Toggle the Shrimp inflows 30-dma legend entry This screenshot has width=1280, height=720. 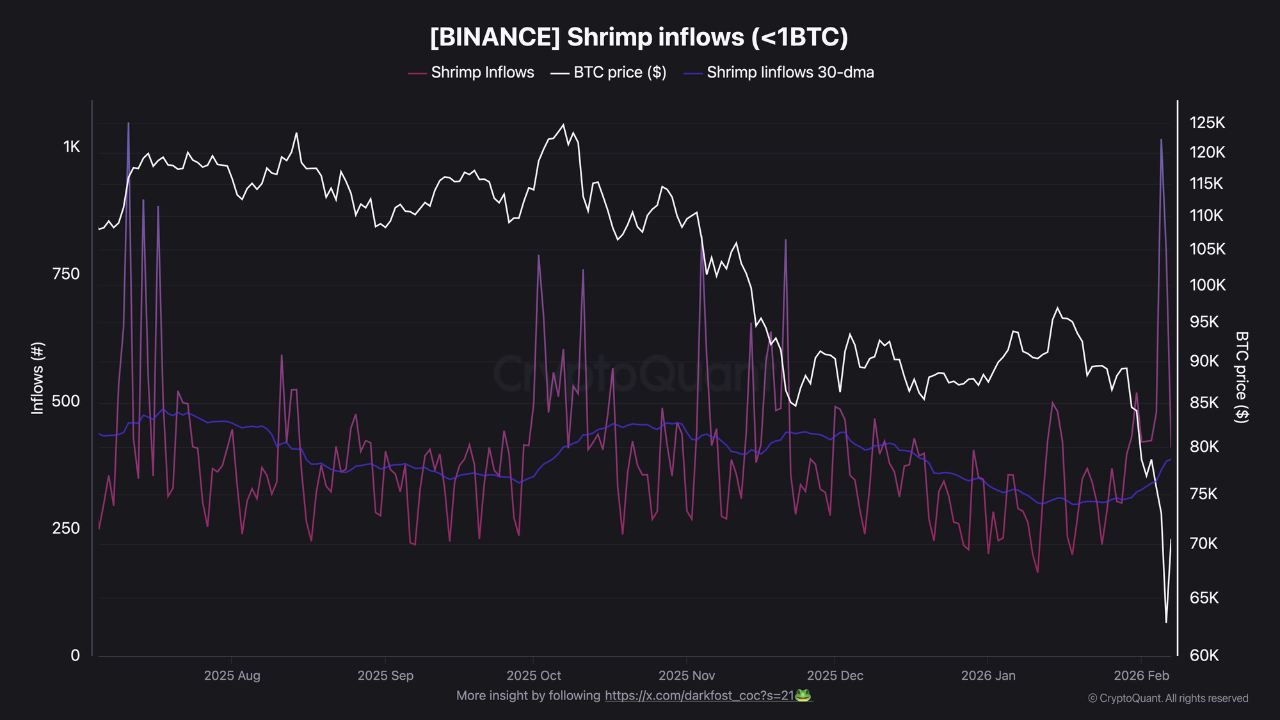[x=790, y=73]
